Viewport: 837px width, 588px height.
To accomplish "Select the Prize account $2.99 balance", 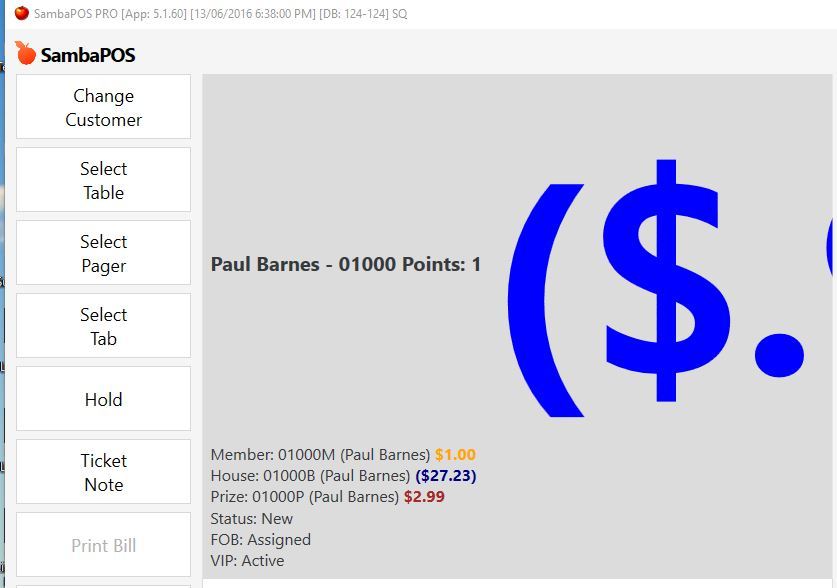I will tap(424, 497).
